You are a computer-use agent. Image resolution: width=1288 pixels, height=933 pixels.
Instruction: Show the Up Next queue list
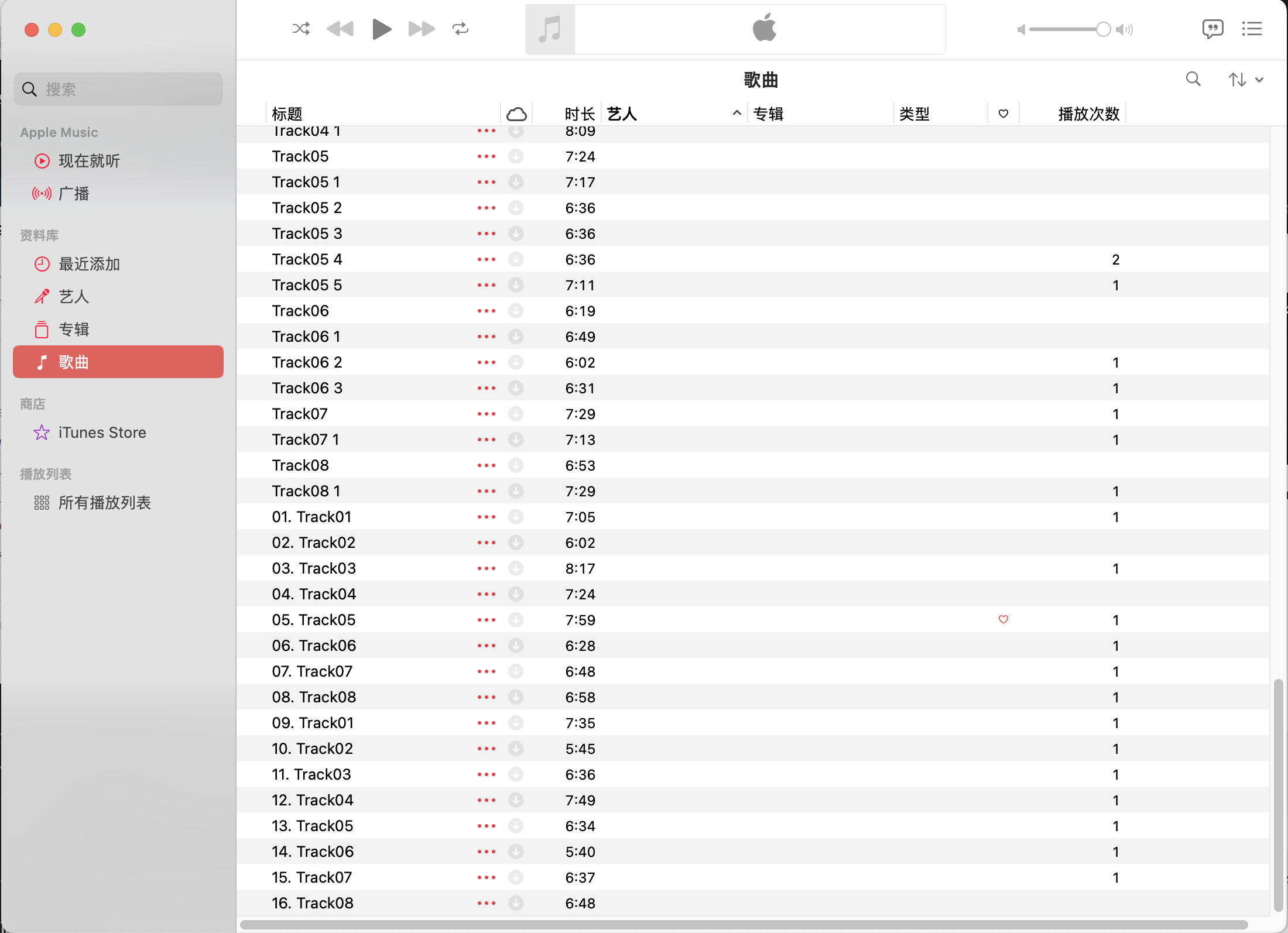coord(1252,29)
